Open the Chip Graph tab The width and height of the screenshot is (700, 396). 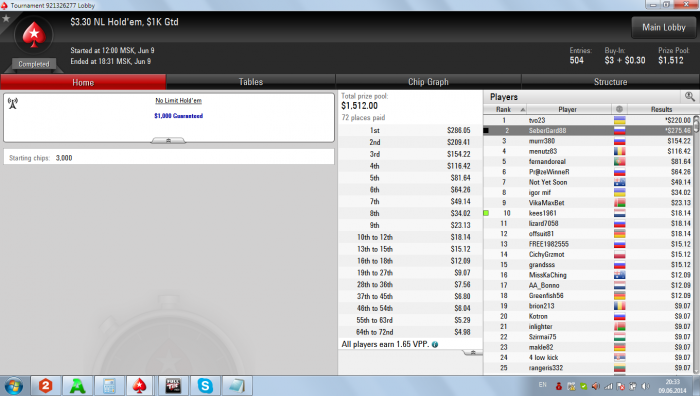click(428, 82)
